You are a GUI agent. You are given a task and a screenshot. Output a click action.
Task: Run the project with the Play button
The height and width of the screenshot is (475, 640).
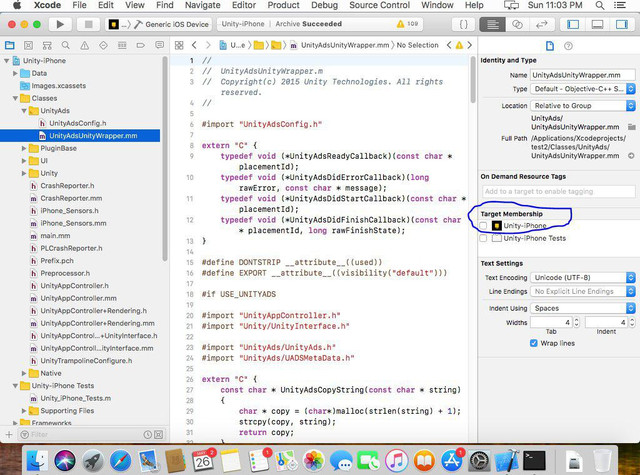point(60,24)
